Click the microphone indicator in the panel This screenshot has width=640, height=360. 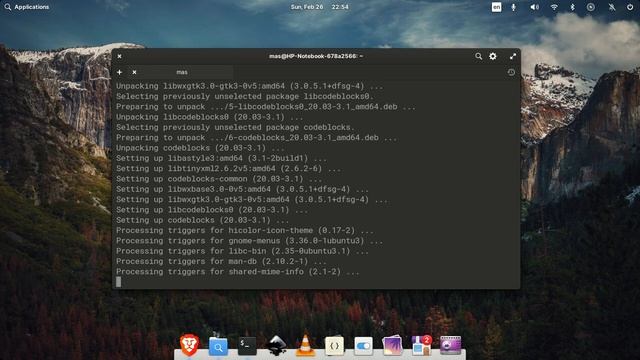pyautogui.click(x=513, y=7)
